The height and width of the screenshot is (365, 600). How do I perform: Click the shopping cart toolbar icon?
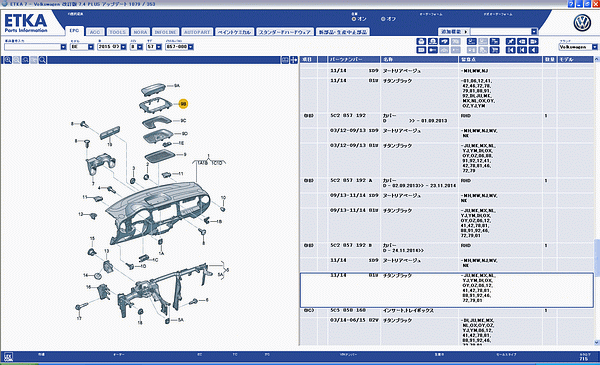point(495,50)
